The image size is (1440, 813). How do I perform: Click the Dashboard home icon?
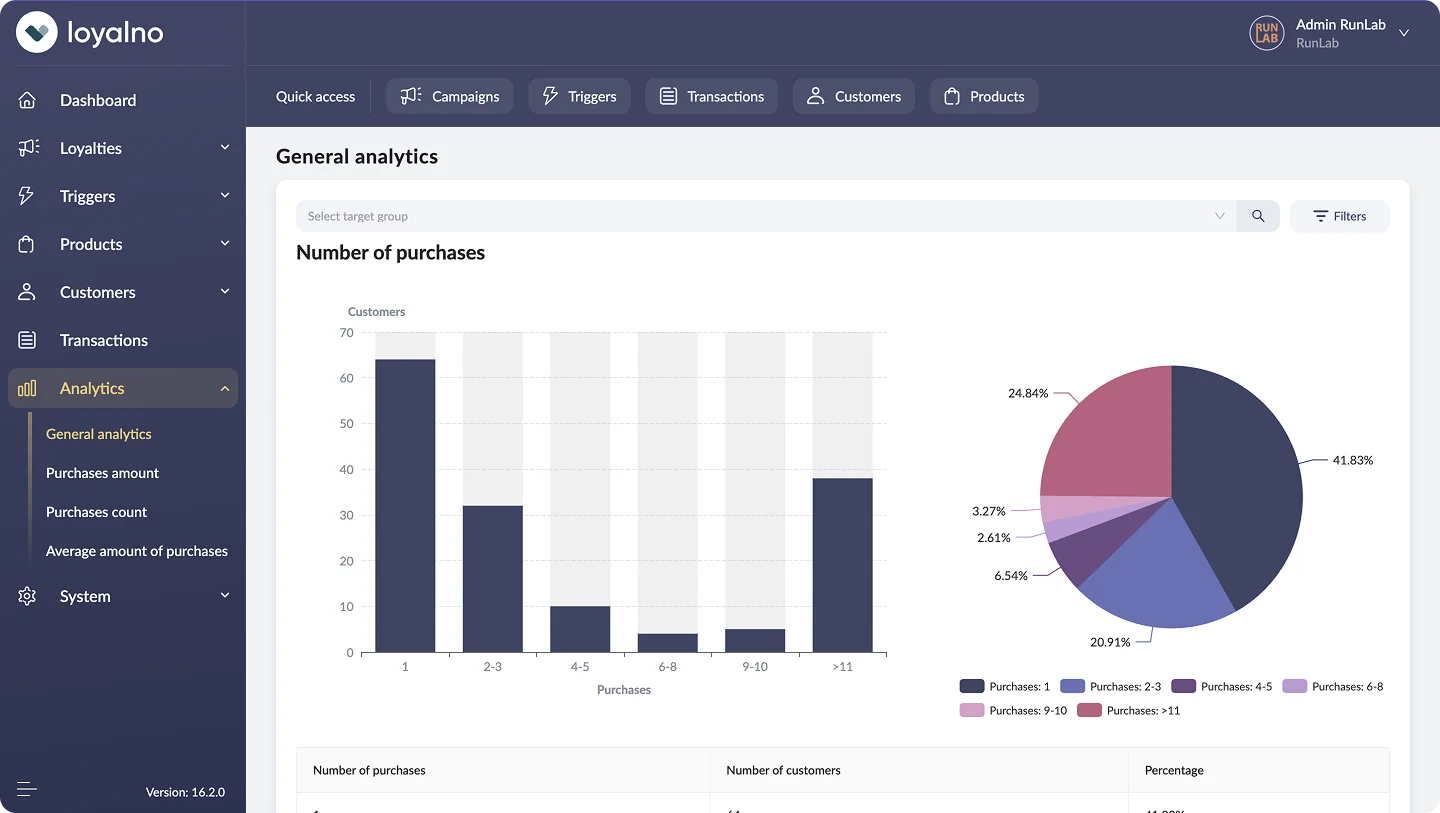(x=27, y=100)
